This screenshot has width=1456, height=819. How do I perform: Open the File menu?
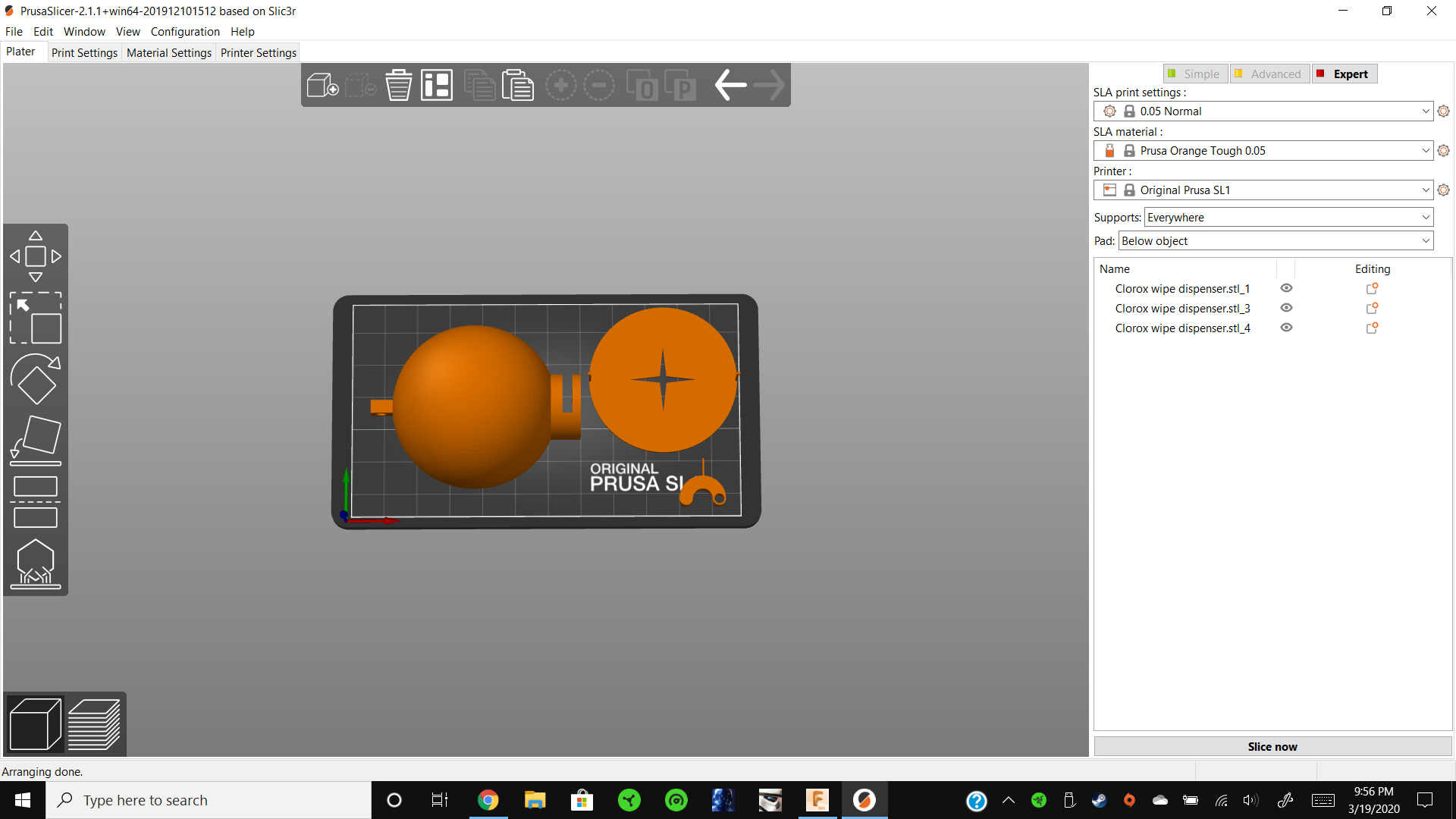[14, 32]
